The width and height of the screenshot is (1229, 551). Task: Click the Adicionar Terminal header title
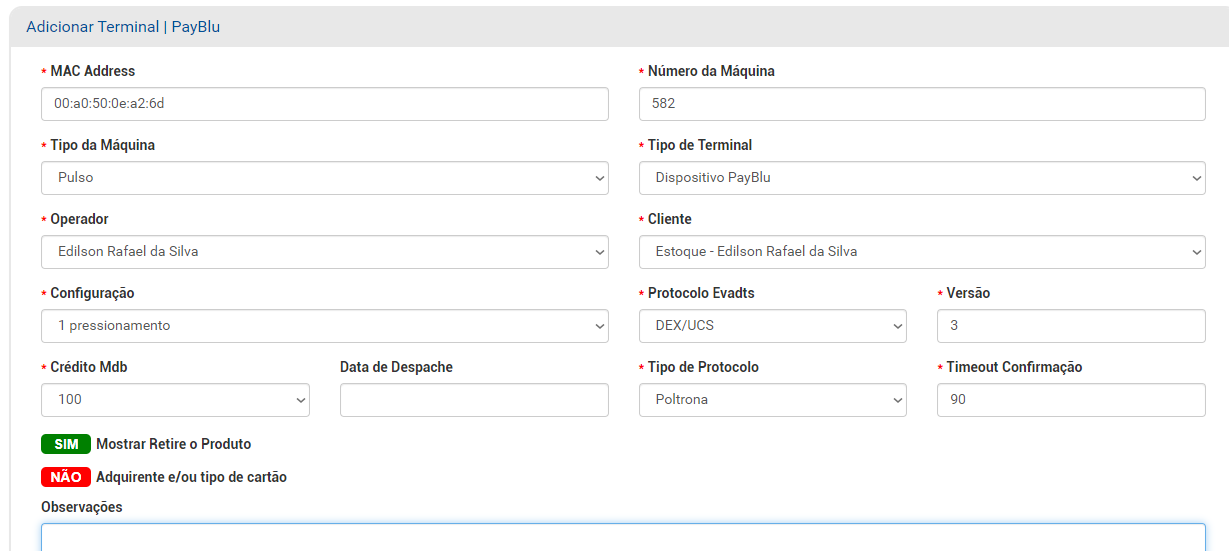[x=93, y=27]
